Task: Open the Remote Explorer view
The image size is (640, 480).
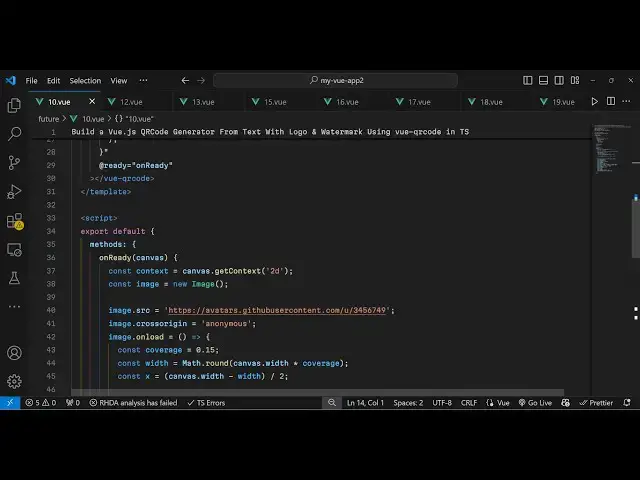Action: (14, 249)
